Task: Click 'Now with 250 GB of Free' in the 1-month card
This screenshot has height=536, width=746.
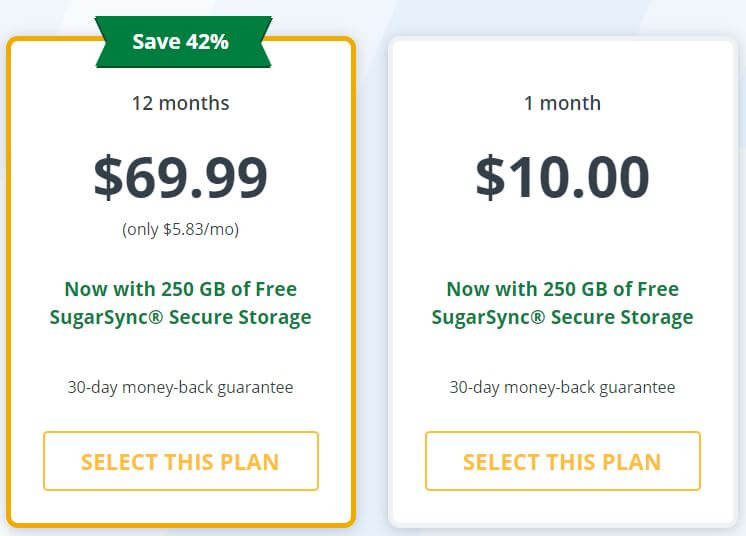Action: pos(563,289)
